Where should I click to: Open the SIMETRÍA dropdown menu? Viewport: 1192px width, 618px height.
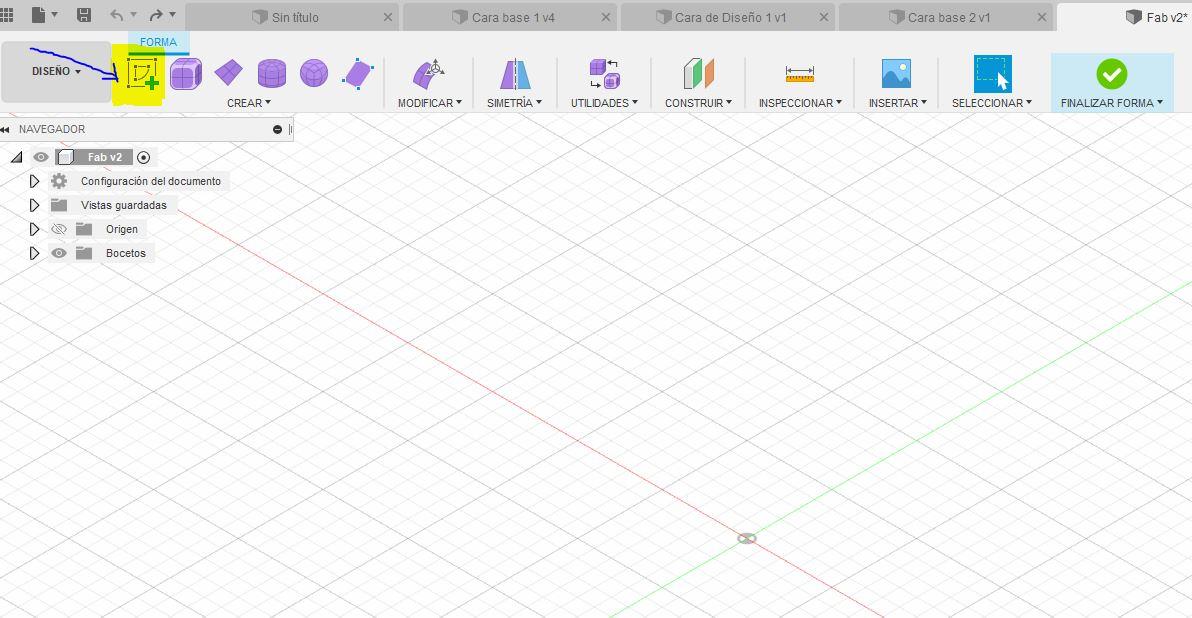point(515,103)
